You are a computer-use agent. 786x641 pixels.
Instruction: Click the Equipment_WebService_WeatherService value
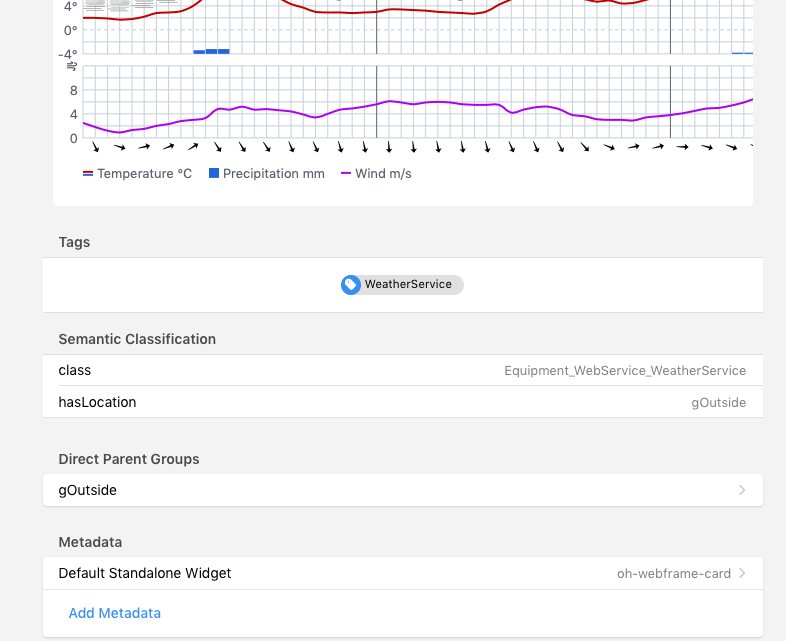click(625, 371)
